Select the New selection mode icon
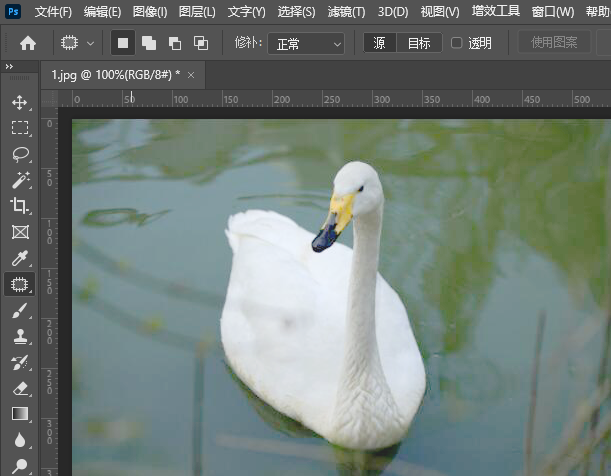 tap(123, 43)
